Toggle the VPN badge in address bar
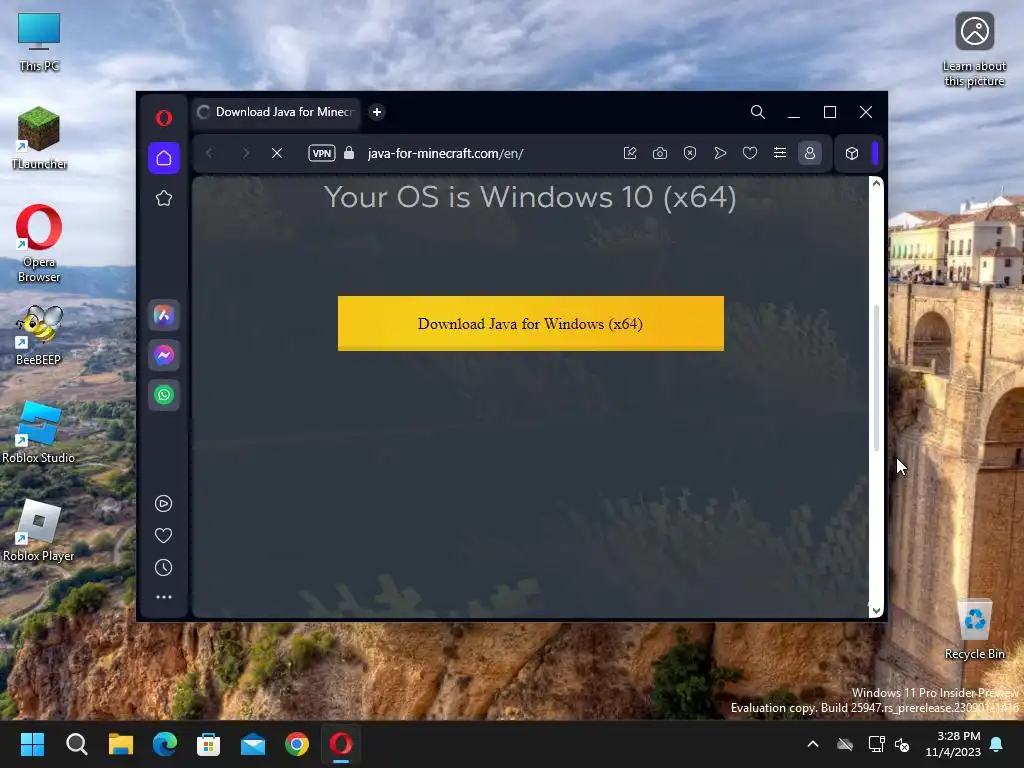The image size is (1024, 768). coord(321,153)
